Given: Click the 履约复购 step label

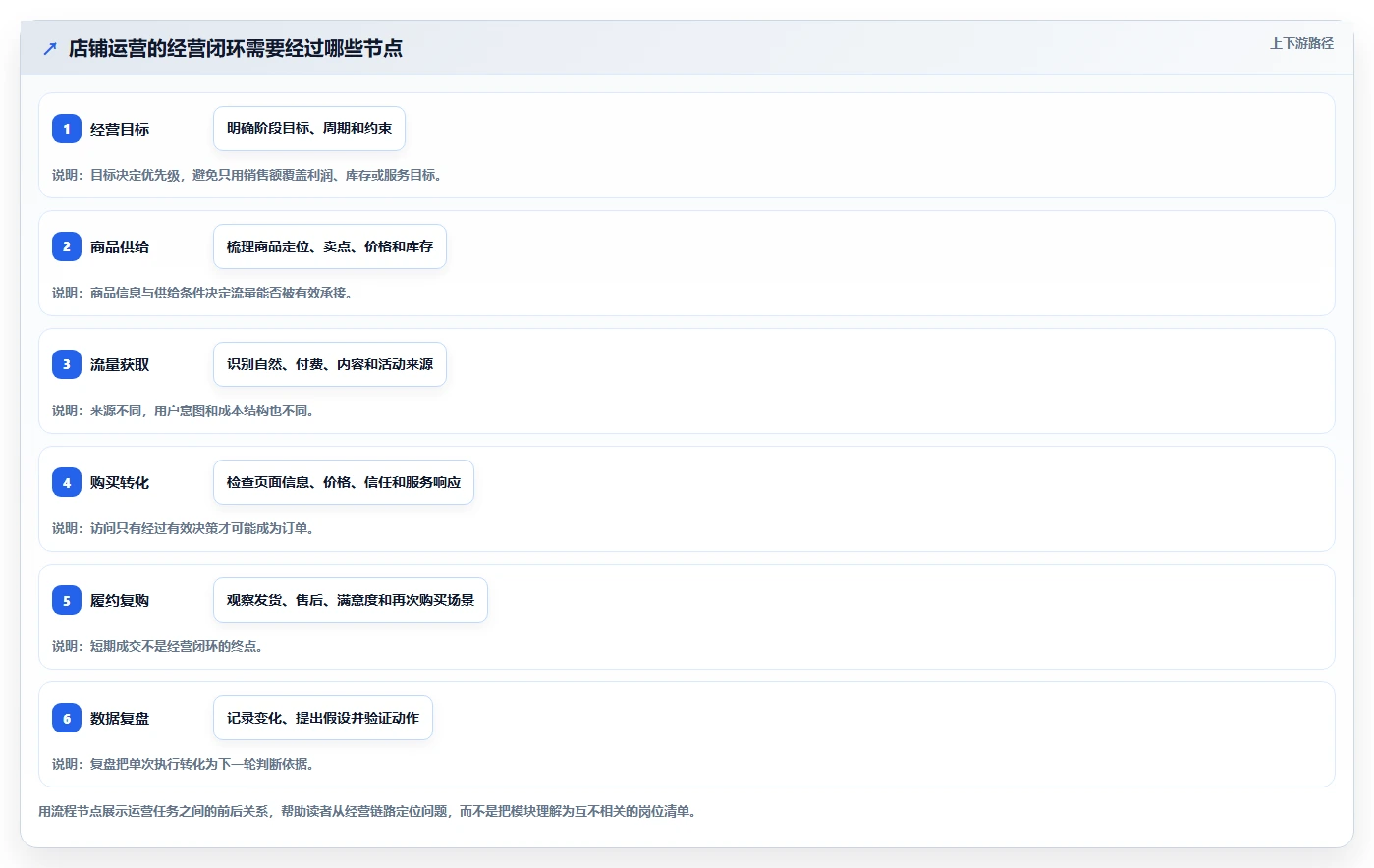Looking at the screenshot, I should click(120, 600).
